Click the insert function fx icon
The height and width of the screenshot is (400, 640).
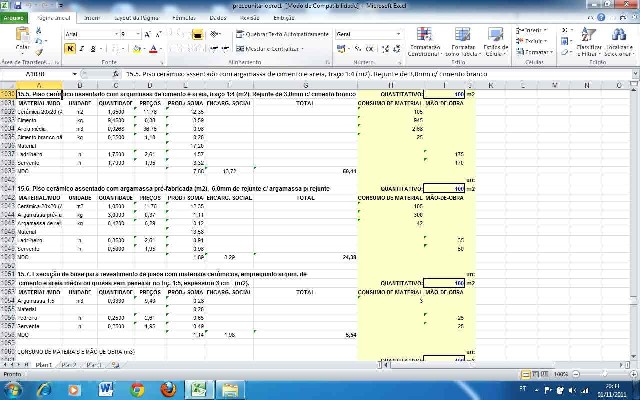click(x=116, y=74)
